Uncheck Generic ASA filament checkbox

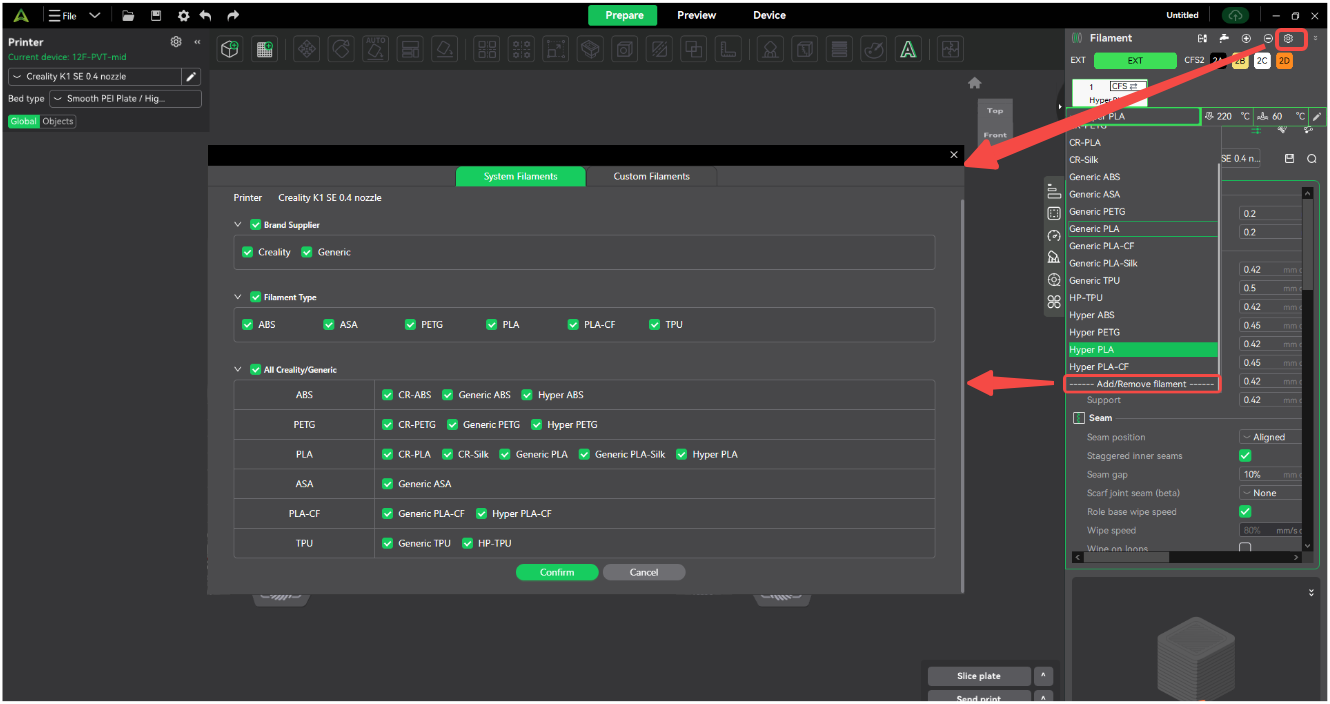(387, 484)
